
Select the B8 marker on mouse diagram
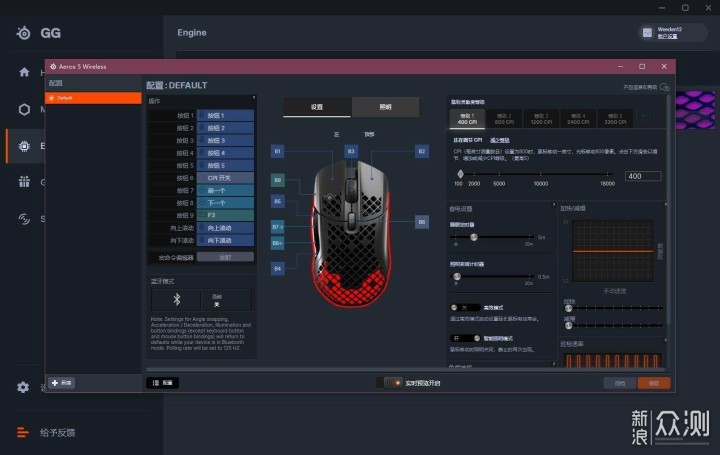pyautogui.click(x=277, y=243)
